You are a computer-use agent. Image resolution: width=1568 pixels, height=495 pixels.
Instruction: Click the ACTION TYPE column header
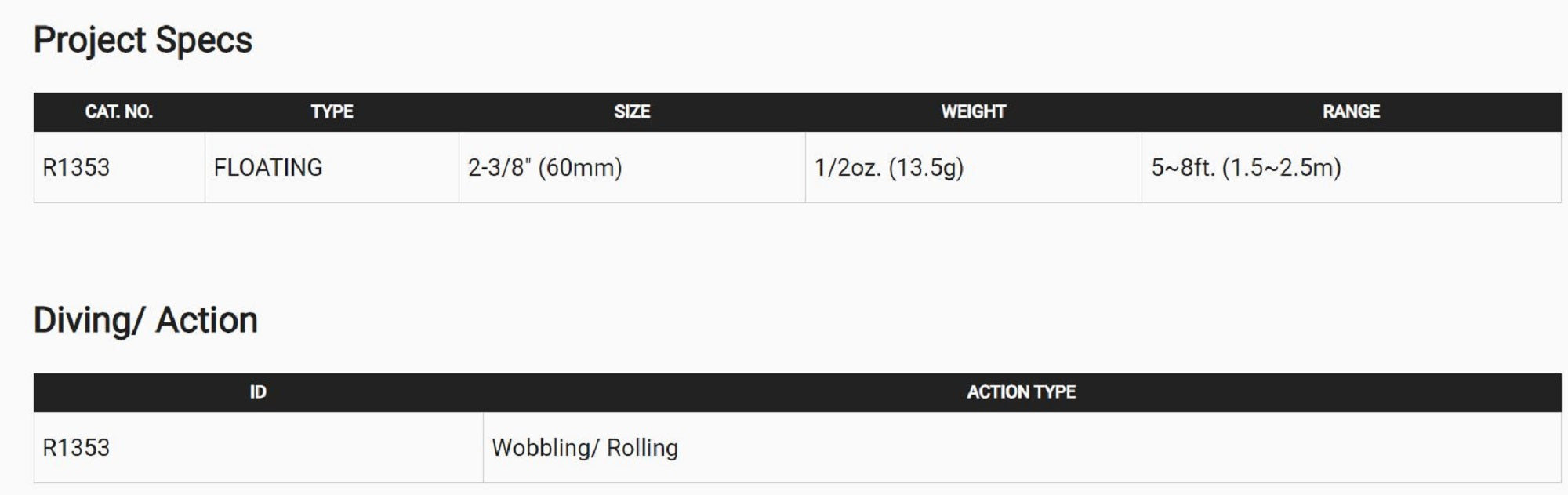coord(1021,392)
